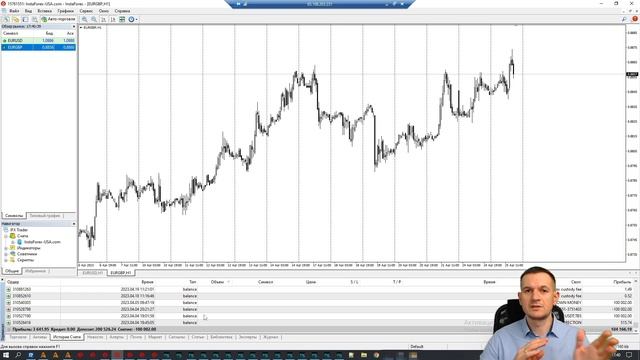Open the Маркет terminal tab

(155, 337)
